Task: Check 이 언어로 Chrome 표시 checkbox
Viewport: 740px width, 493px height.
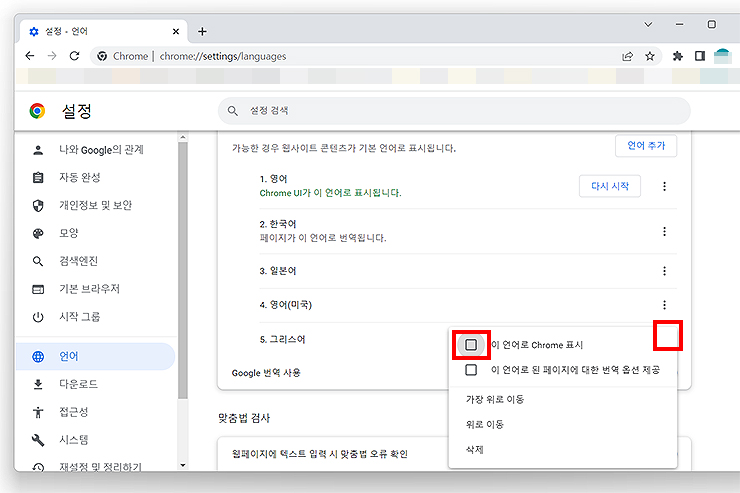Action: [471, 345]
